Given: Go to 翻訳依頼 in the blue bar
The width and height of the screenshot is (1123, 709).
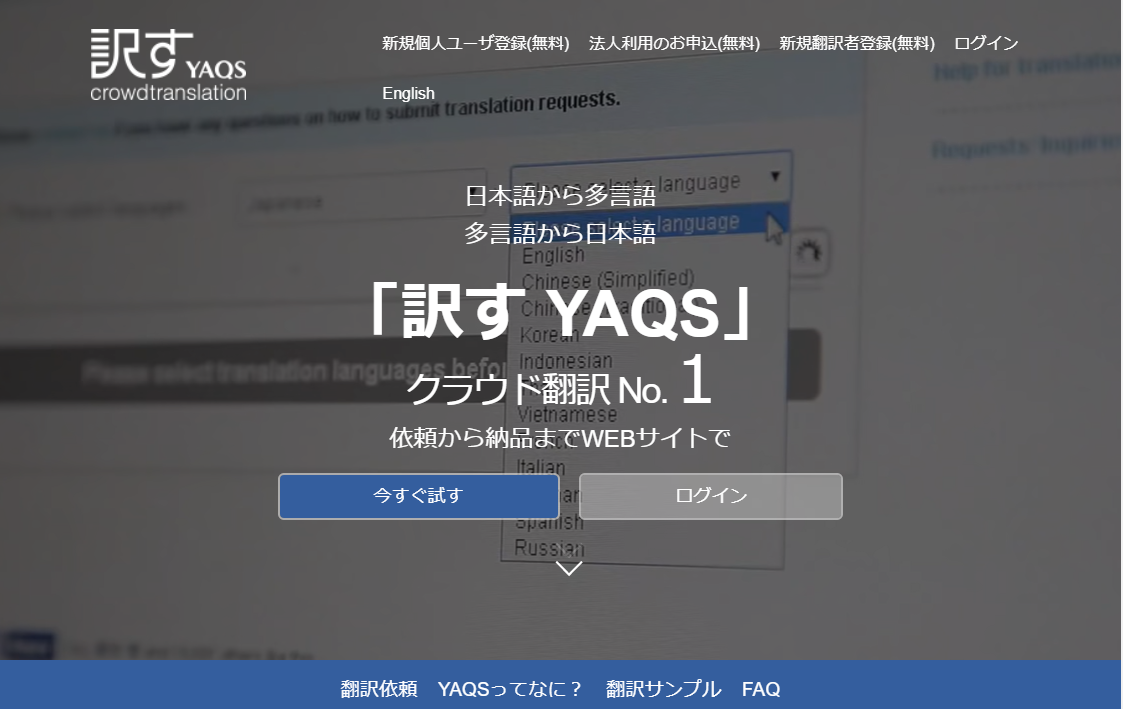Looking at the screenshot, I should (379, 689).
